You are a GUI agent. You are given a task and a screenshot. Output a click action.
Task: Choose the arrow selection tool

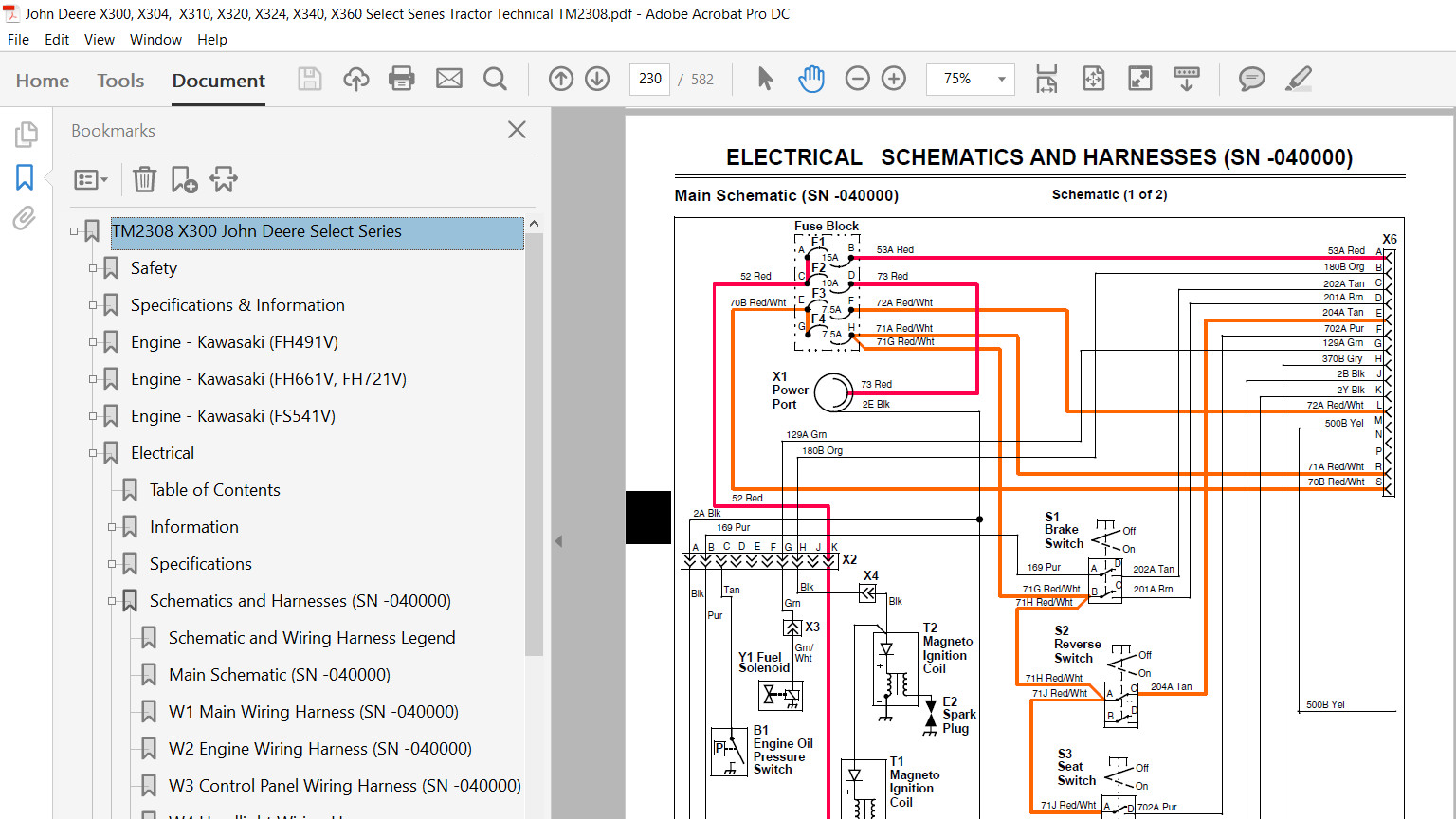pos(765,79)
